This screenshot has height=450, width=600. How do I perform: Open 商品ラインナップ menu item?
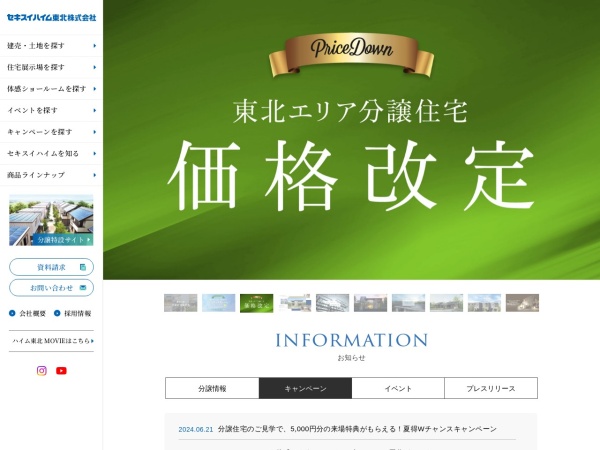51,175
